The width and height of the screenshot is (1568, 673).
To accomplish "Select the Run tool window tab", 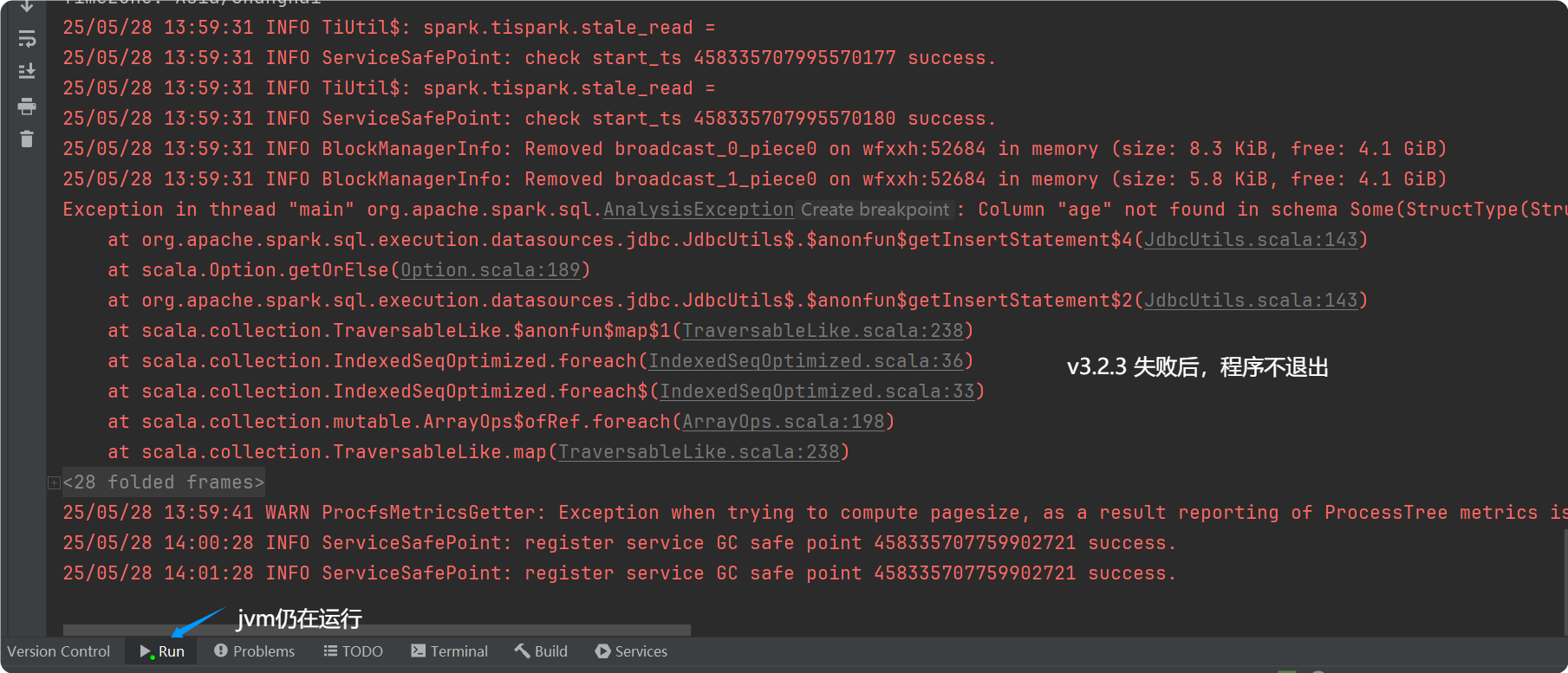I will pyautogui.click(x=162, y=651).
